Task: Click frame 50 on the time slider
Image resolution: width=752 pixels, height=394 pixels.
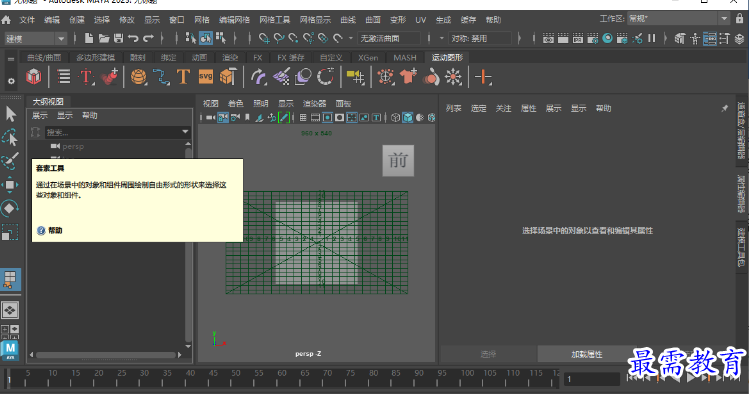Action: [x=237, y=378]
